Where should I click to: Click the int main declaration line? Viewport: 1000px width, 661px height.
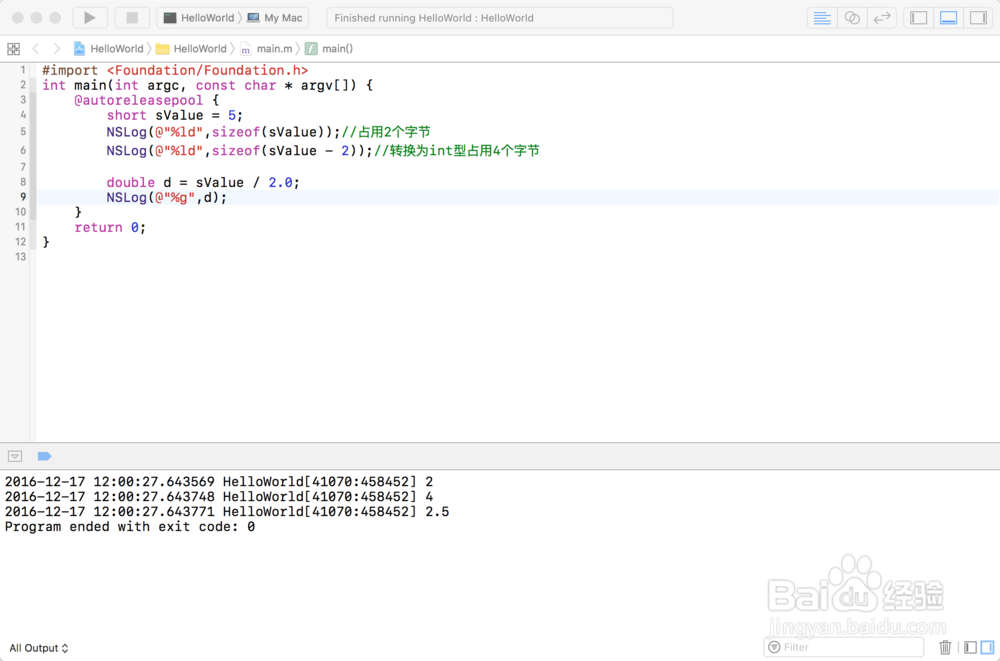(208, 85)
